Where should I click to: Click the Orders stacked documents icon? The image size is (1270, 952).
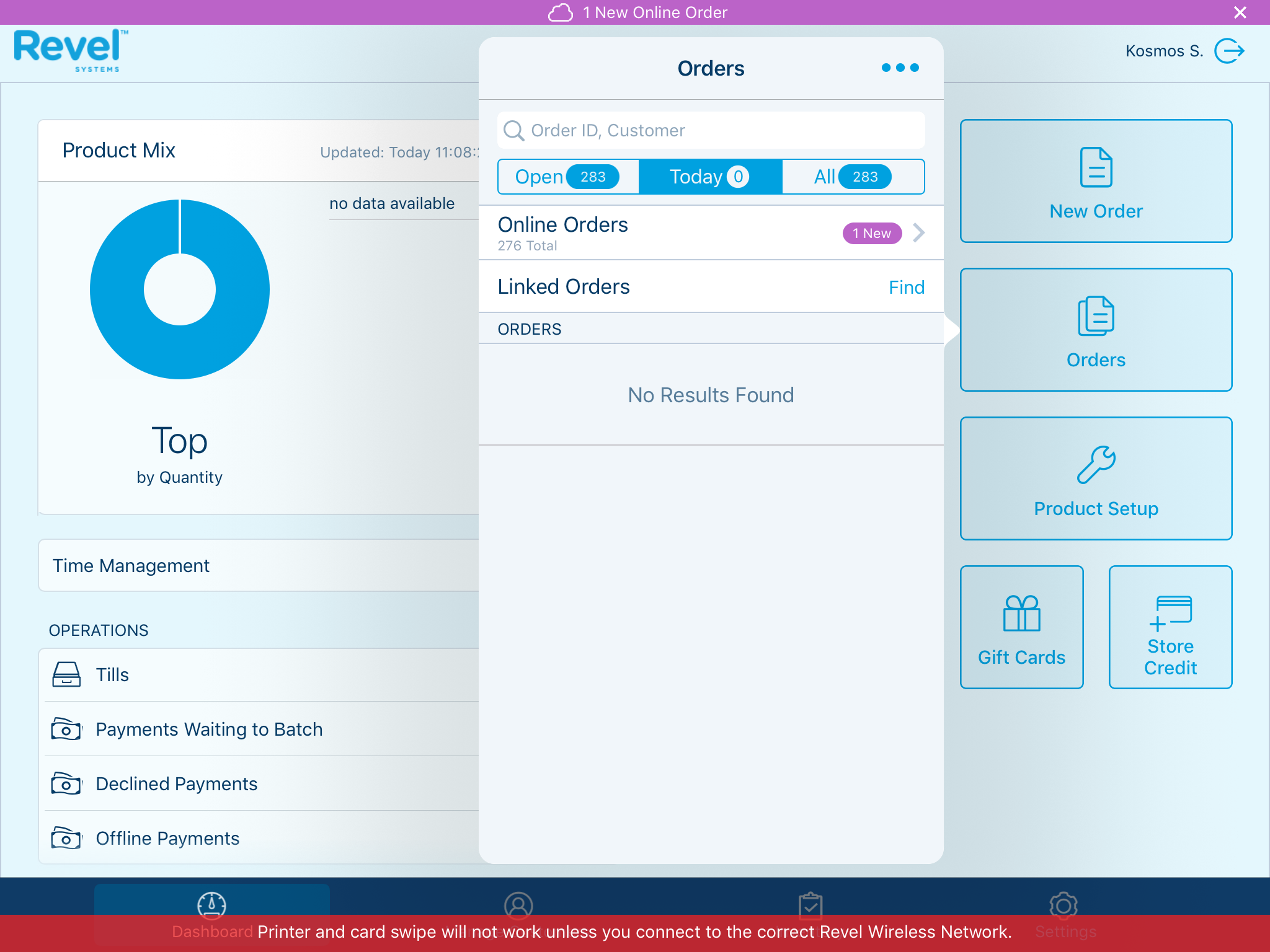tap(1096, 315)
